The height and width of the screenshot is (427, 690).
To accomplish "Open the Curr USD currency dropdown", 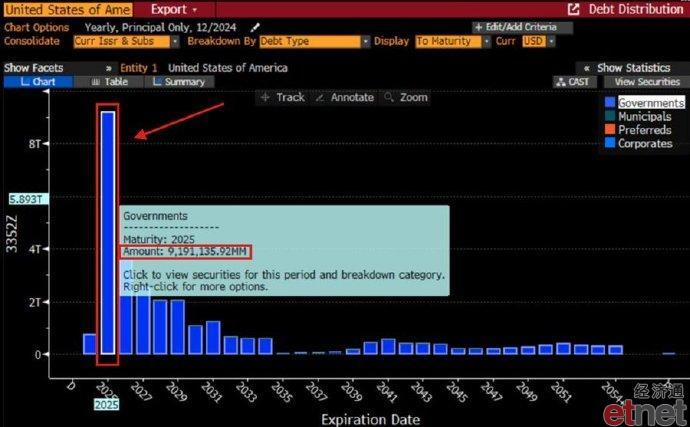I will 551,41.
